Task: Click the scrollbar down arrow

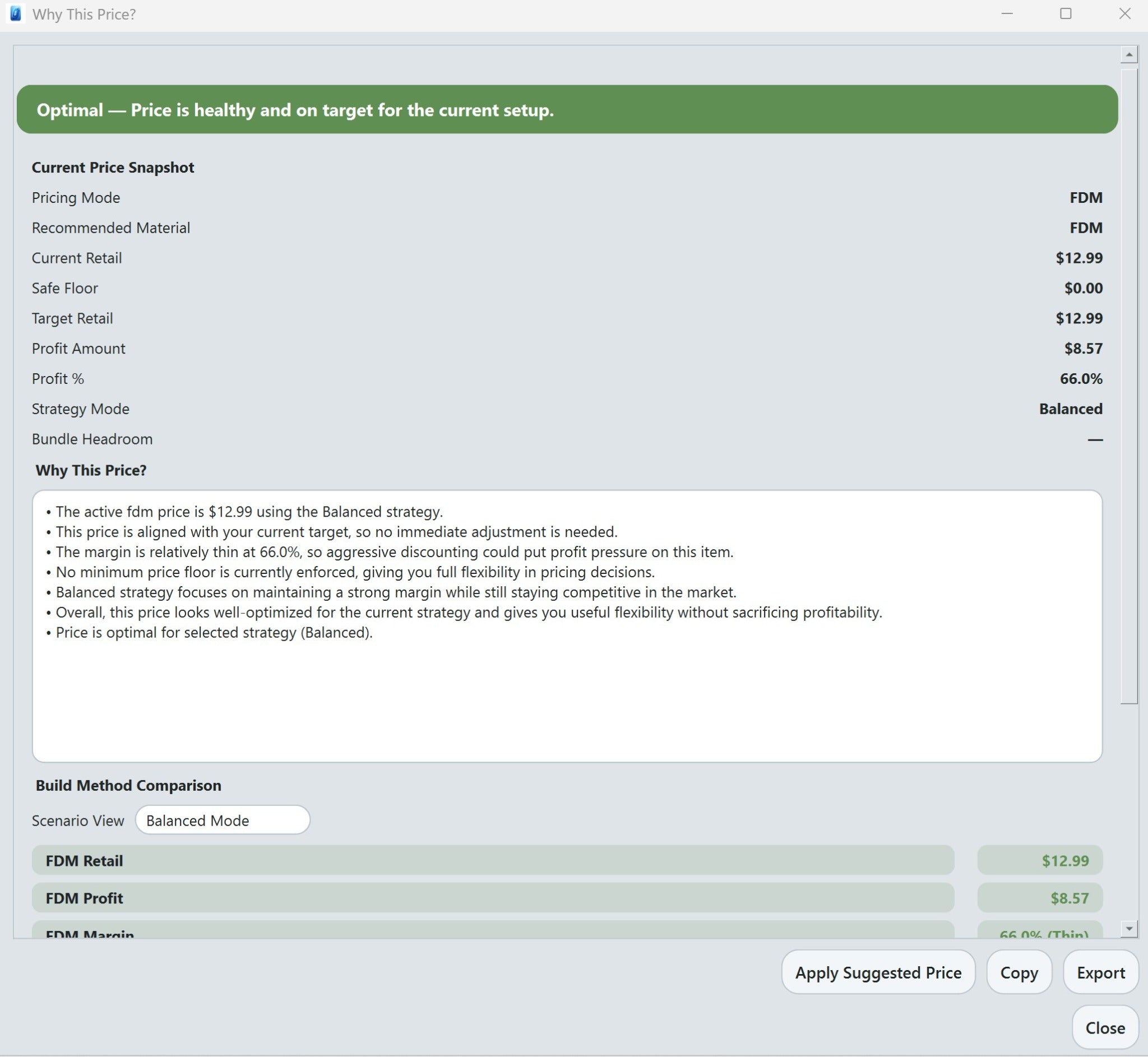Action: click(1128, 928)
